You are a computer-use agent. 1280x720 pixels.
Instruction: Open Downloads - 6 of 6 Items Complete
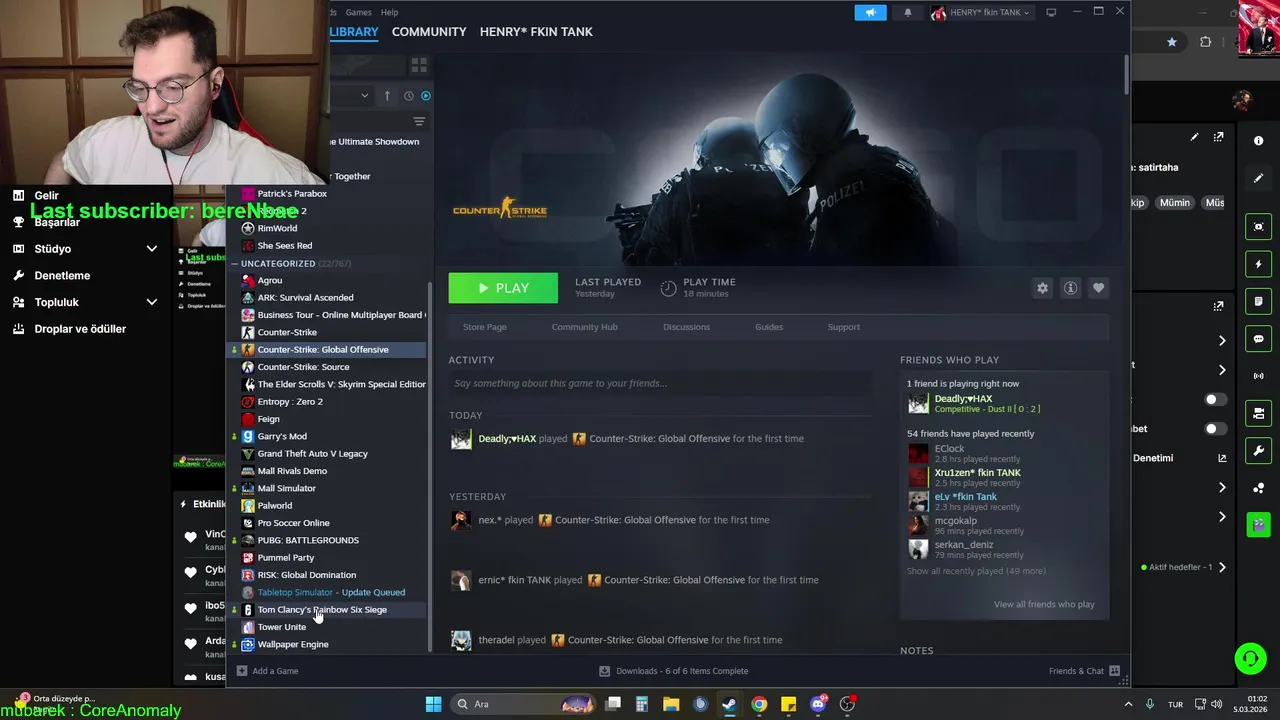673,671
